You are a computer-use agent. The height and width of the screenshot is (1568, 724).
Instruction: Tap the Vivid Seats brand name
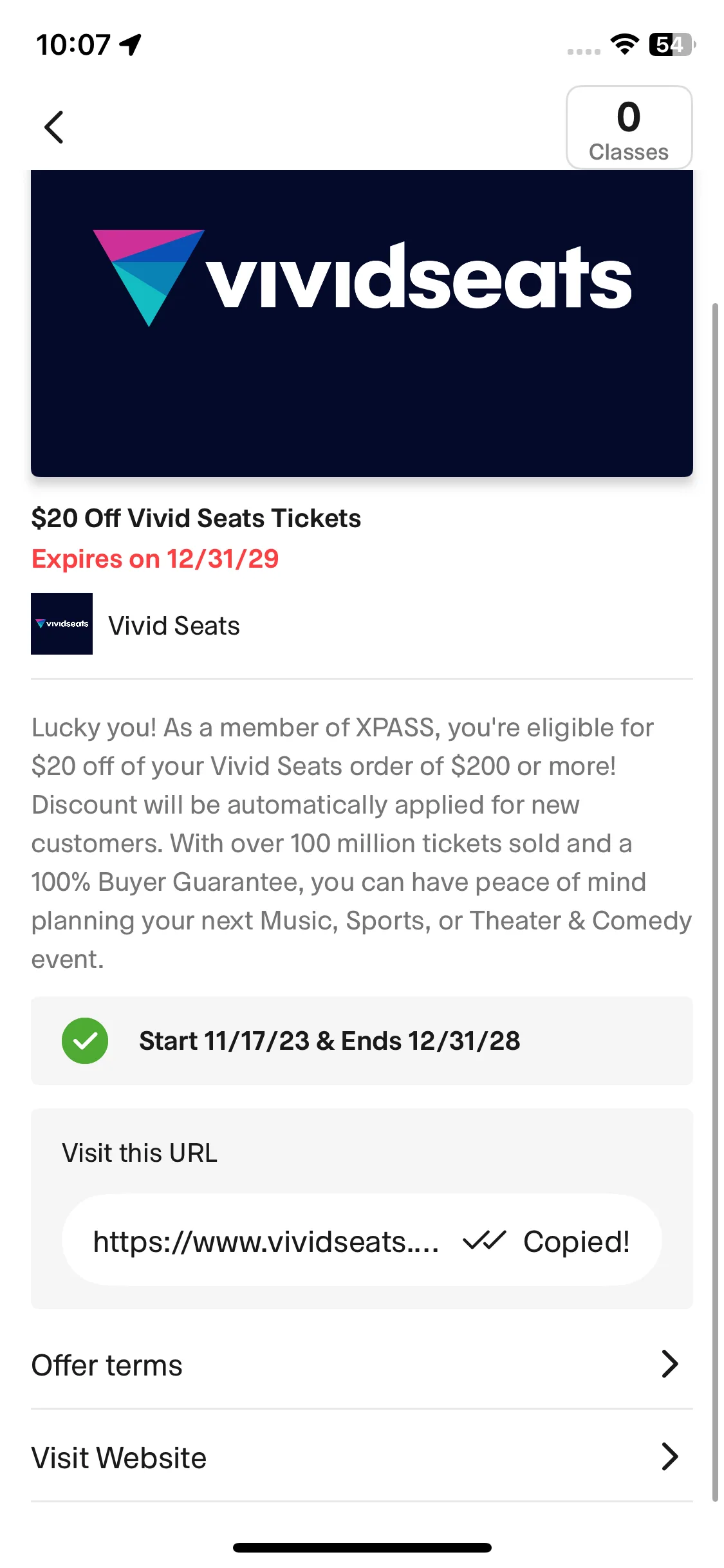(174, 626)
